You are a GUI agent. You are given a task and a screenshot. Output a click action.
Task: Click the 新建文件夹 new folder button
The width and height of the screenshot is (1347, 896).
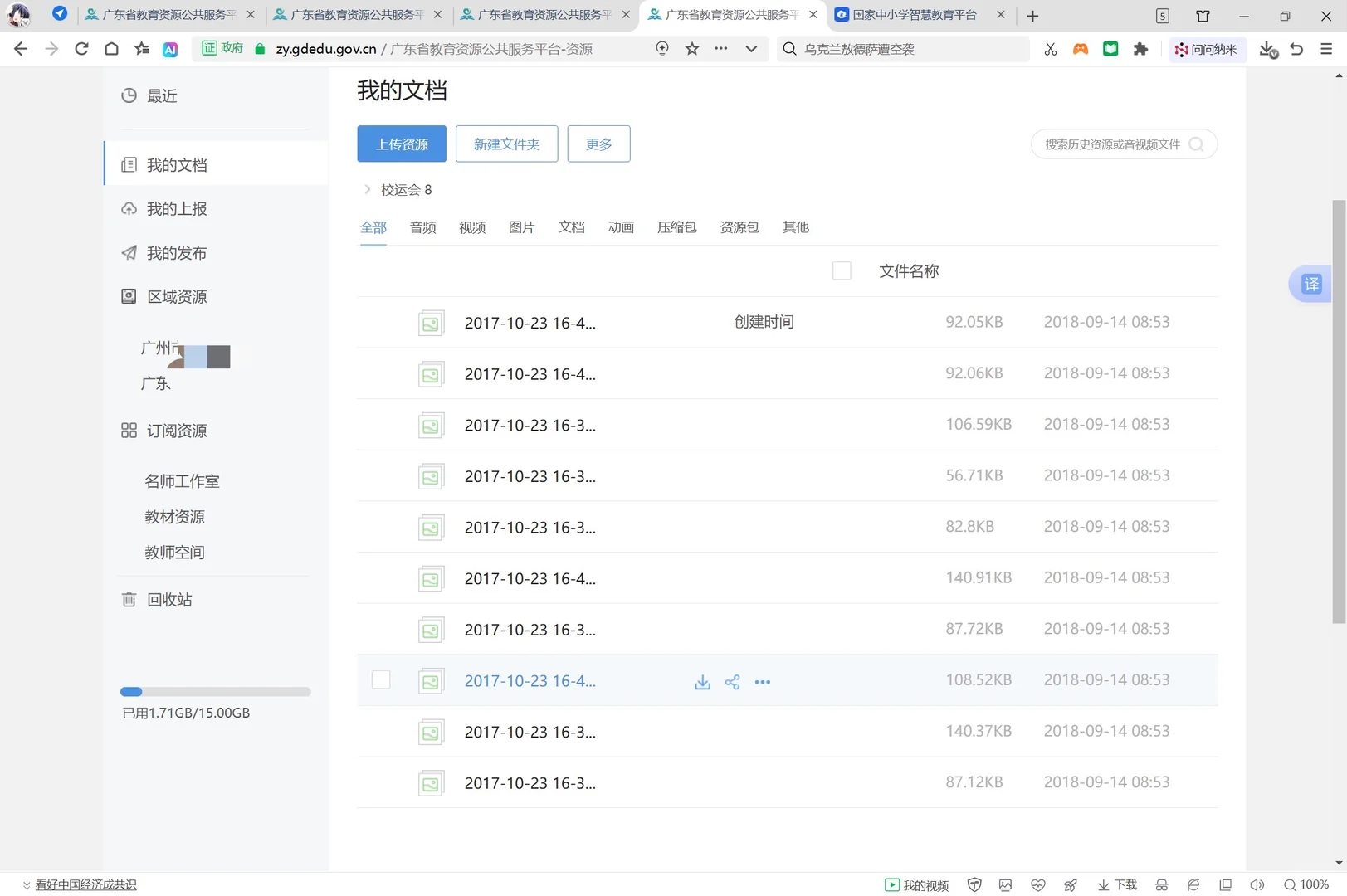tap(506, 144)
